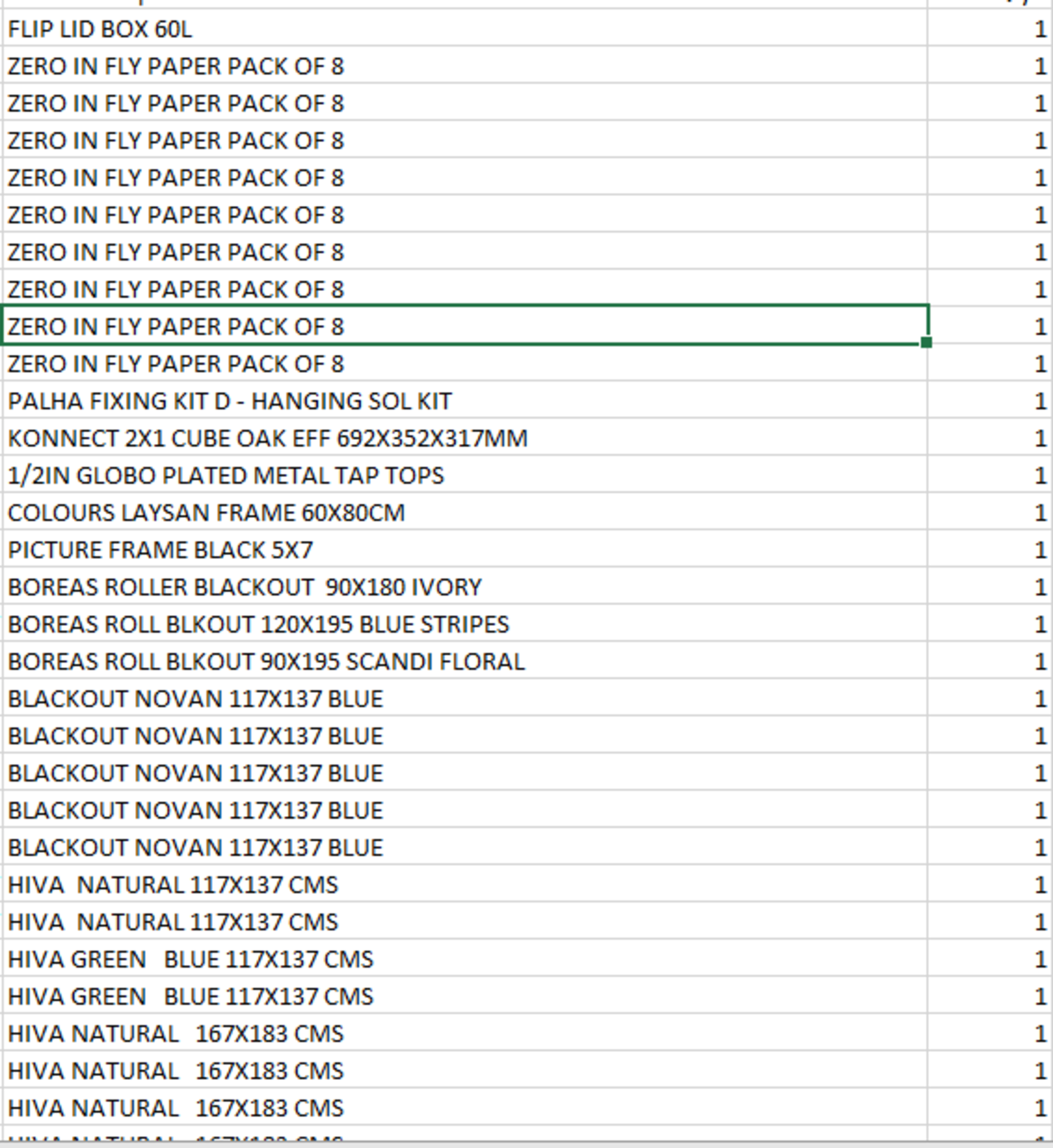The image size is (1053, 1148).
Task: Click BLACKOUT NOVAN cell directly below SCANDI FLORAL row
Action: tap(465, 698)
